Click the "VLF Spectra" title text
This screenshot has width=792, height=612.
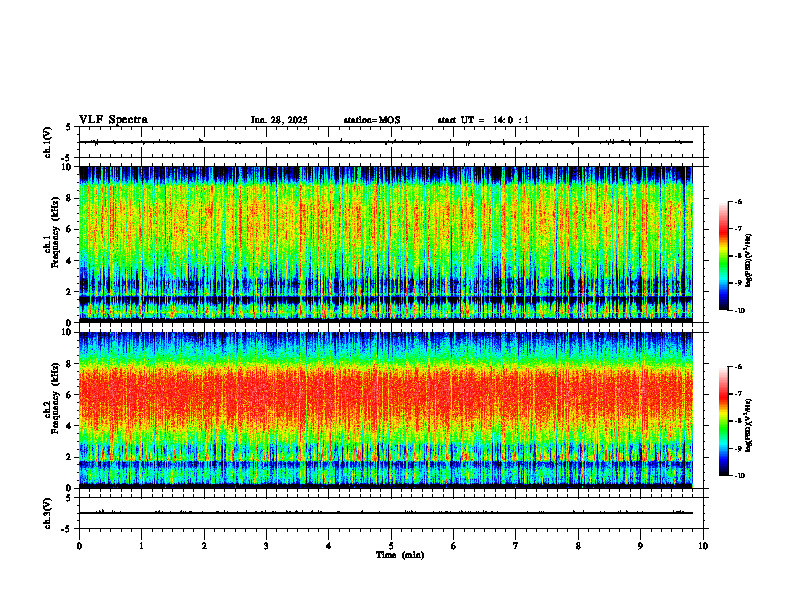click(113, 120)
